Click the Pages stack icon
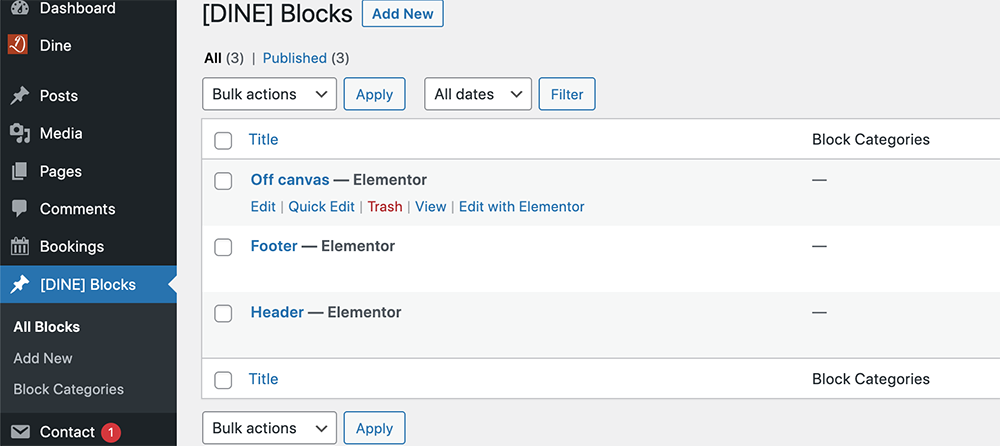This screenshot has width=1000, height=446. pos(20,171)
